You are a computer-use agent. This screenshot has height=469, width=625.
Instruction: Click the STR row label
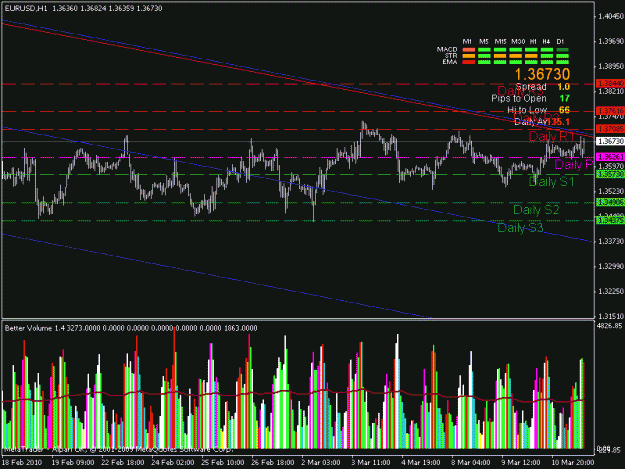tap(451, 56)
